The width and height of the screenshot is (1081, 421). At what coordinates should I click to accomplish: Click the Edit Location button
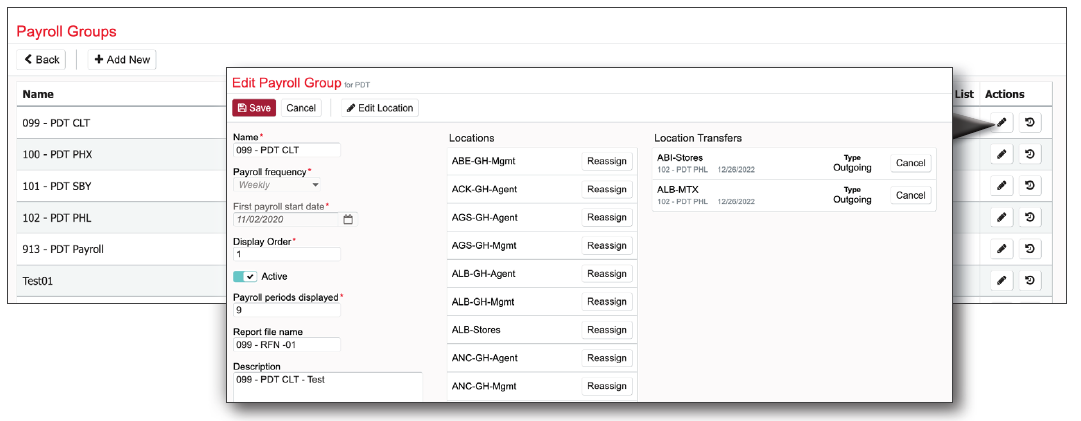[x=379, y=108]
